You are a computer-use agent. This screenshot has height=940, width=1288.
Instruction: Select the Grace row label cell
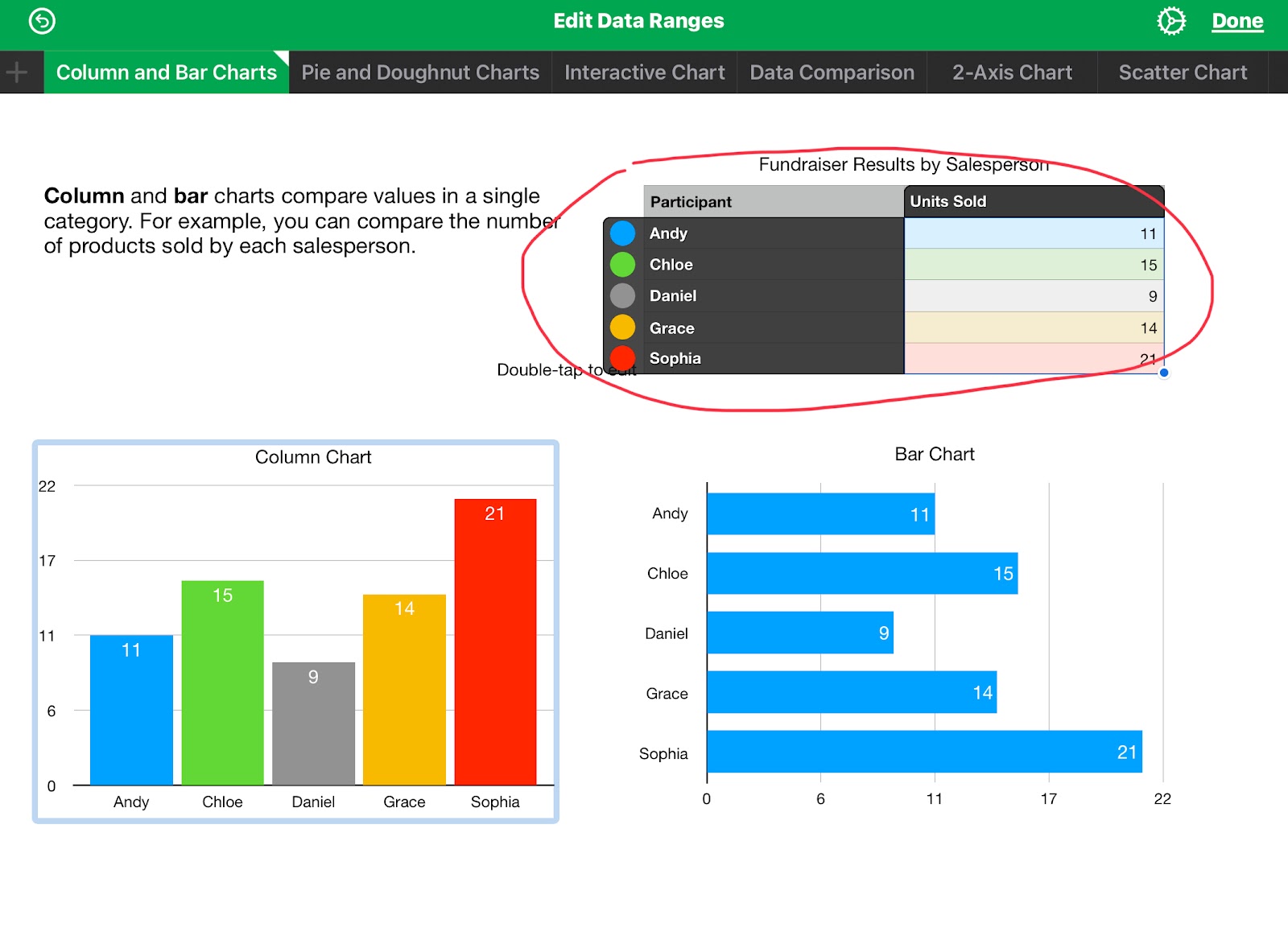(774, 328)
